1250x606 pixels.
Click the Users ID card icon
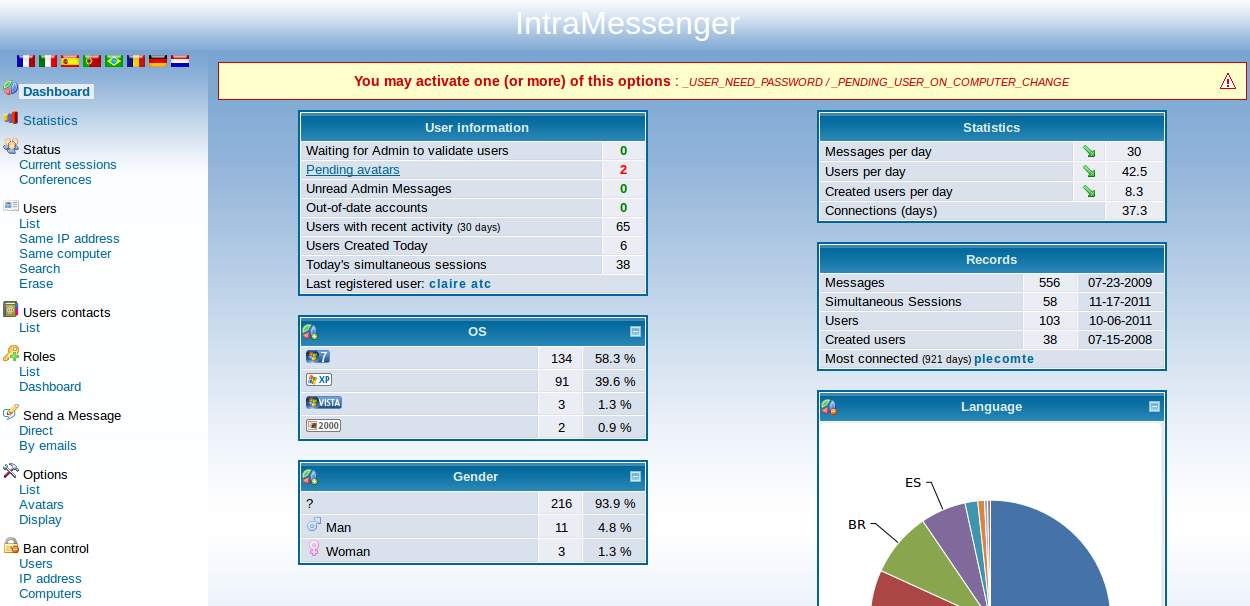click(x=11, y=206)
